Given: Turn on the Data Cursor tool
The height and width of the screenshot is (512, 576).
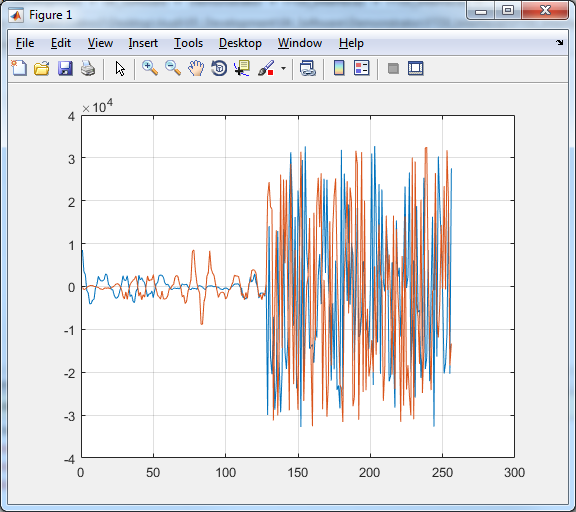Looking at the screenshot, I should click(242, 68).
